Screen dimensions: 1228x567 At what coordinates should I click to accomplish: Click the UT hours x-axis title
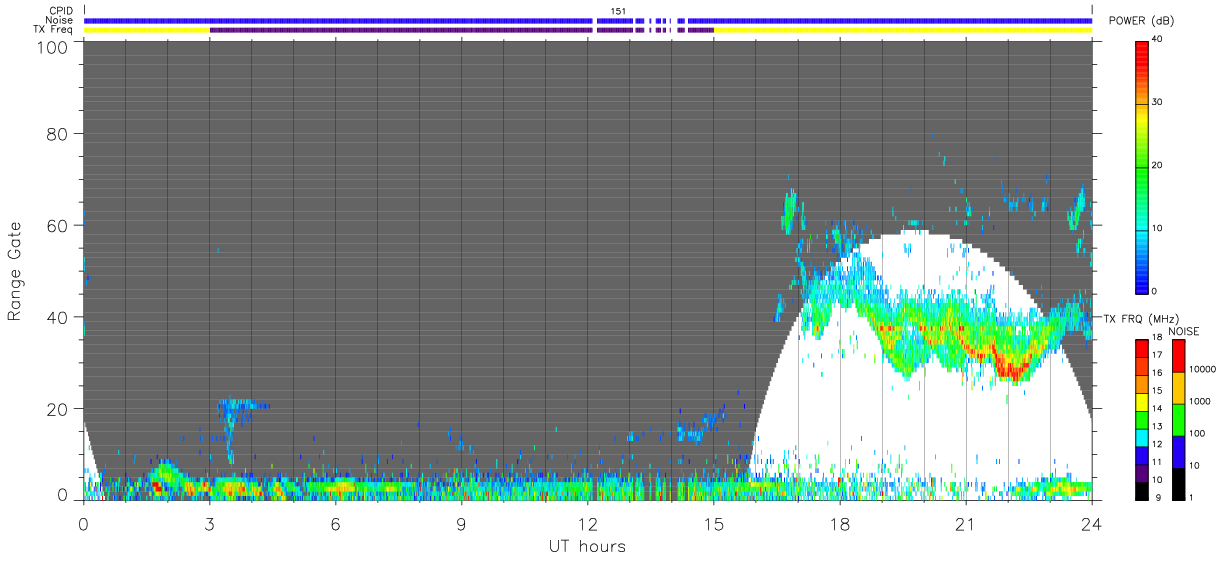[x=587, y=546]
